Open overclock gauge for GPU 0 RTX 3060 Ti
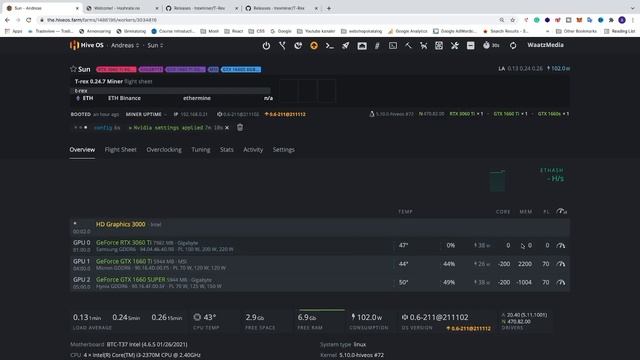 [561, 245]
